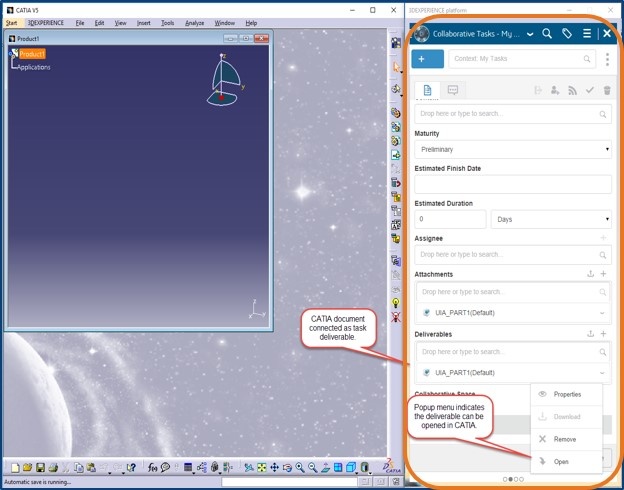Image resolution: width=624 pixels, height=490 pixels.
Task: Click the plus icon next to Deliverables
Action: coord(603,334)
